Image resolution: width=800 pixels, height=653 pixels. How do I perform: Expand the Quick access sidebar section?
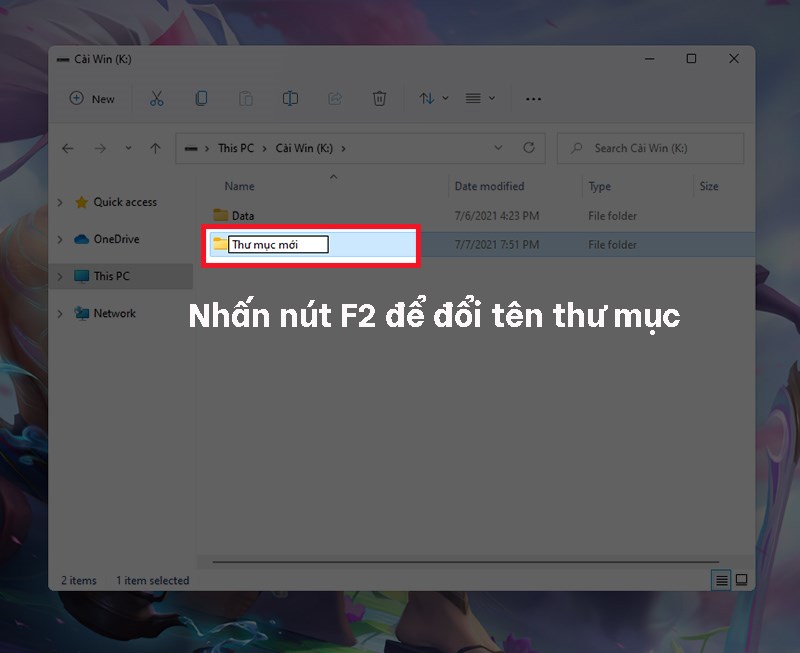pyautogui.click(x=60, y=202)
